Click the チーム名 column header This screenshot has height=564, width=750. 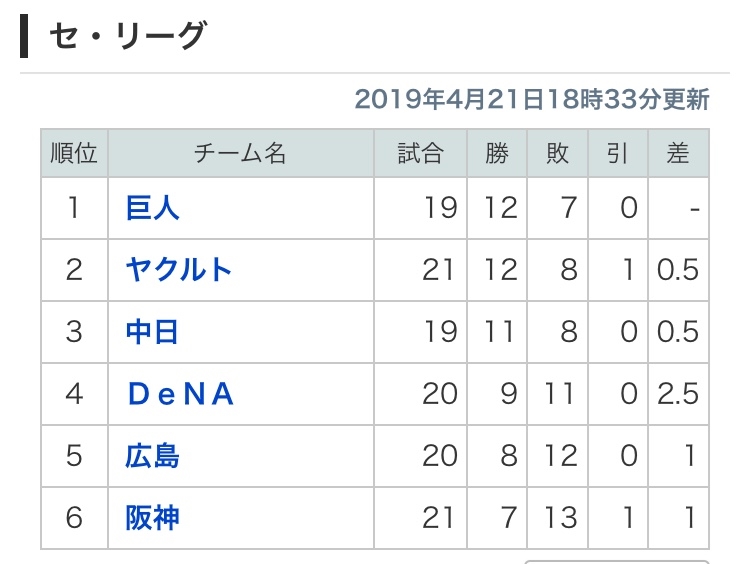click(241, 153)
